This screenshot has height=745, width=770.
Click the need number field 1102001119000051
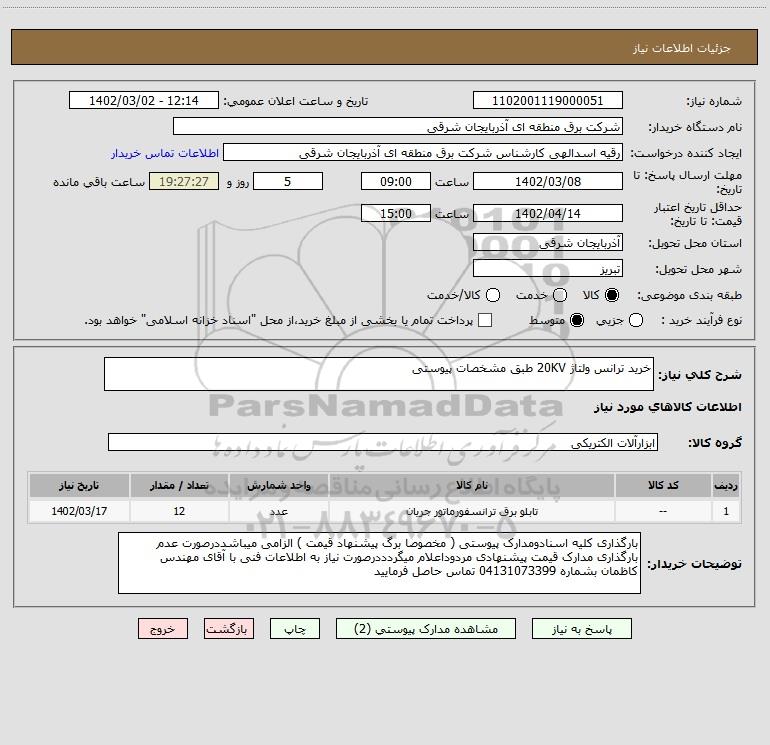(x=548, y=100)
